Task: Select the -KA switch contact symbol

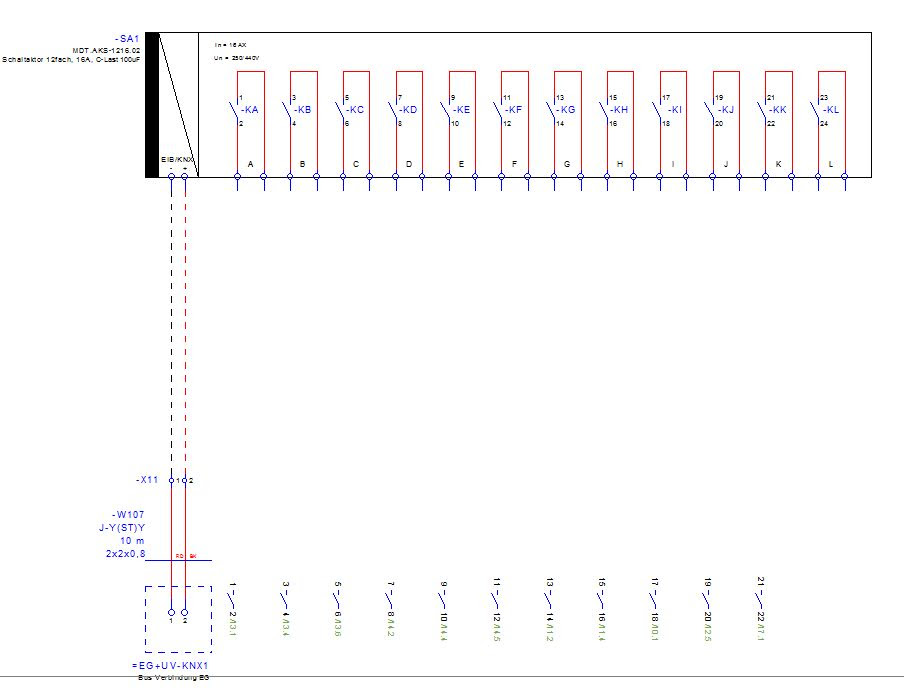Action: [x=234, y=110]
